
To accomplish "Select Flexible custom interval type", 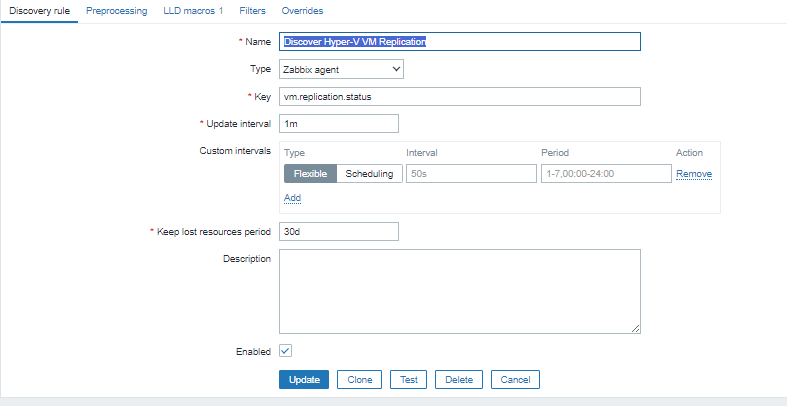I will [x=310, y=174].
